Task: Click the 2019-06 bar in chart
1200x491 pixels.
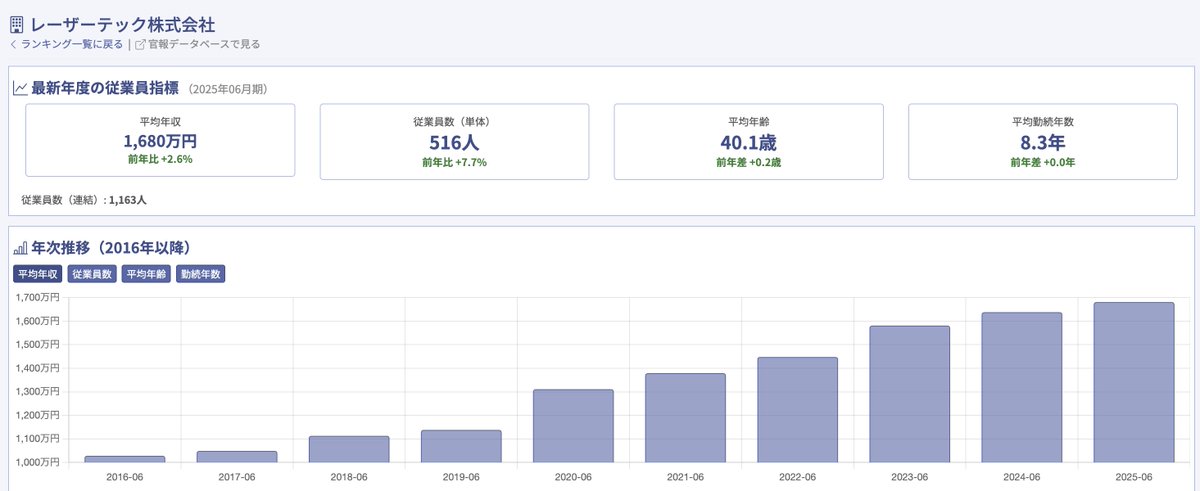Action: pos(461,446)
